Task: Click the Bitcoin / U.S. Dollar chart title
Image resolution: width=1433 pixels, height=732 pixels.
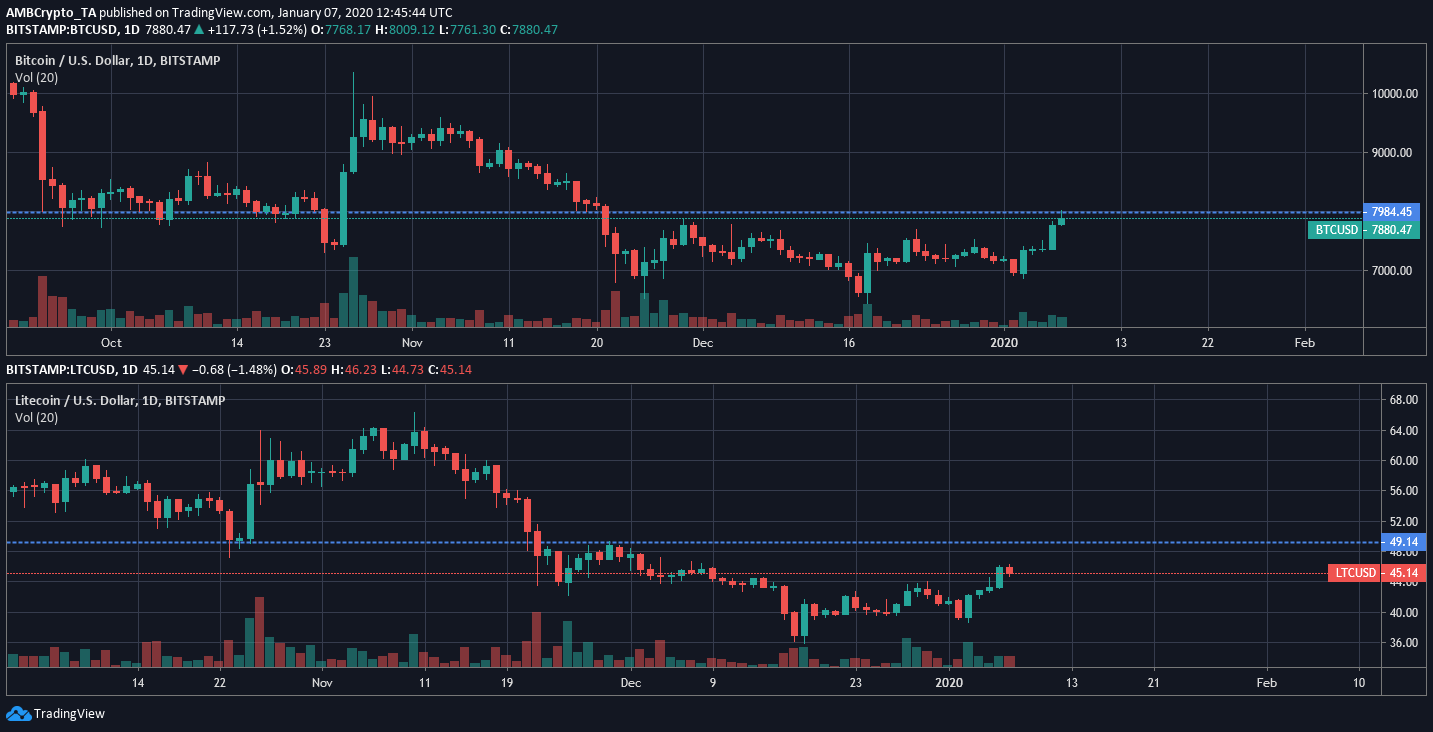Action: click(x=117, y=61)
